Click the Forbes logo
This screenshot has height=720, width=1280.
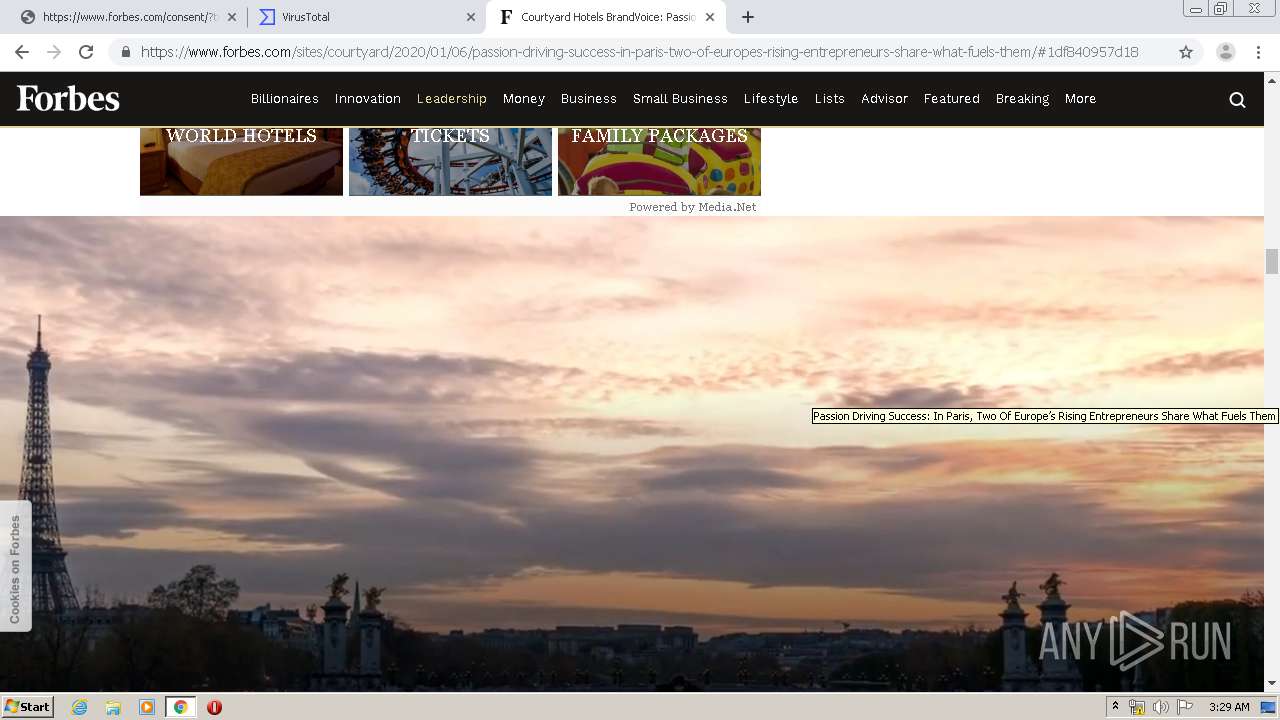(68, 98)
